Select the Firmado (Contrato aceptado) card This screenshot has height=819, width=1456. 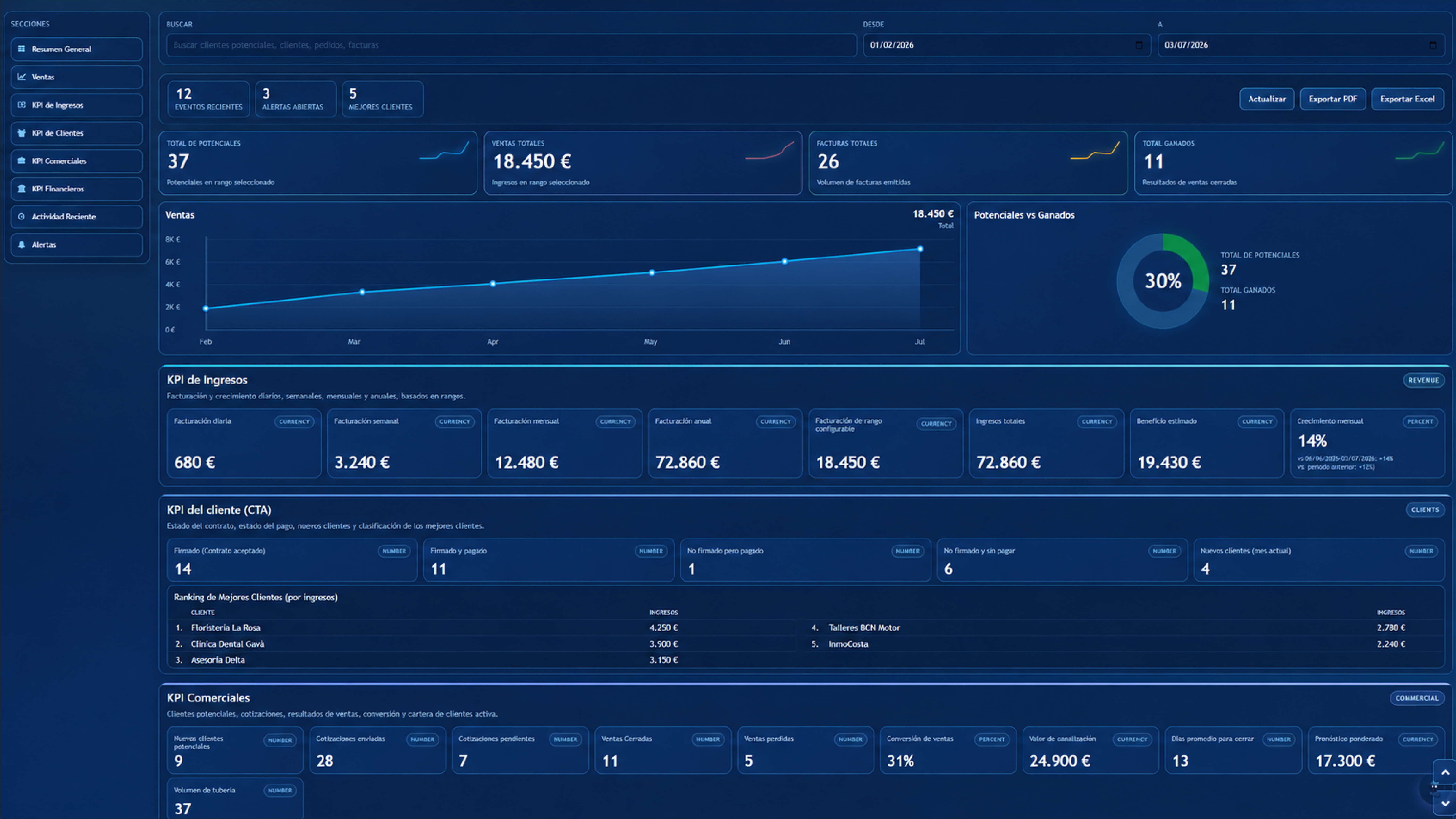pyautogui.click(x=292, y=560)
